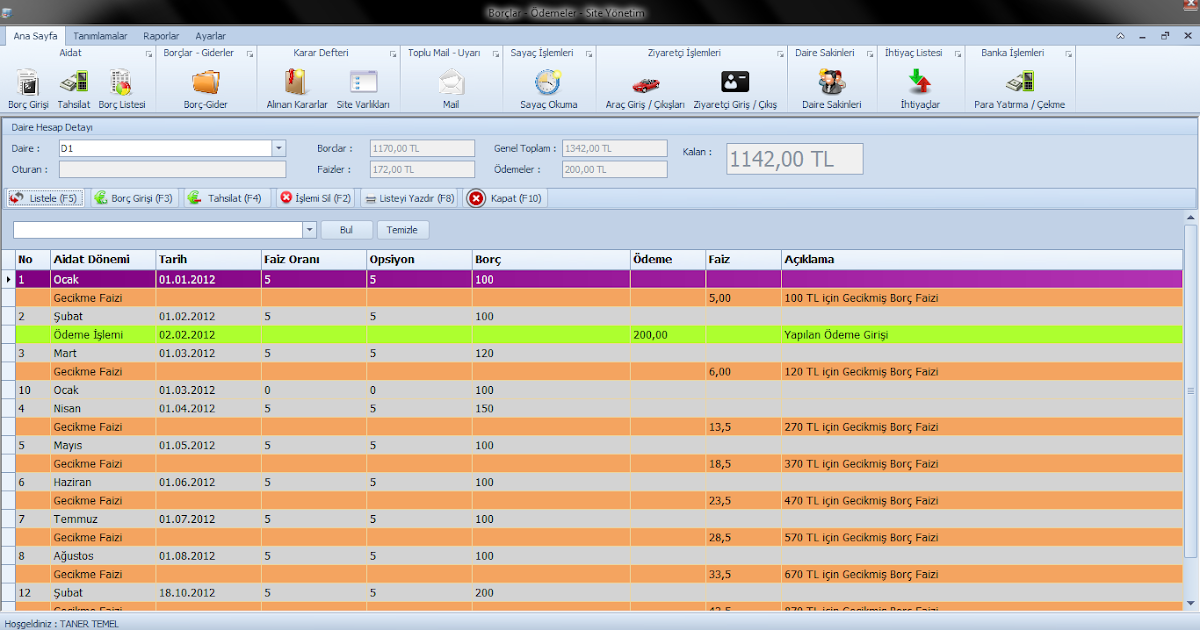Open Daire combo box dropdown arrow
This screenshot has width=1200, height=630.
coord(278,148)
